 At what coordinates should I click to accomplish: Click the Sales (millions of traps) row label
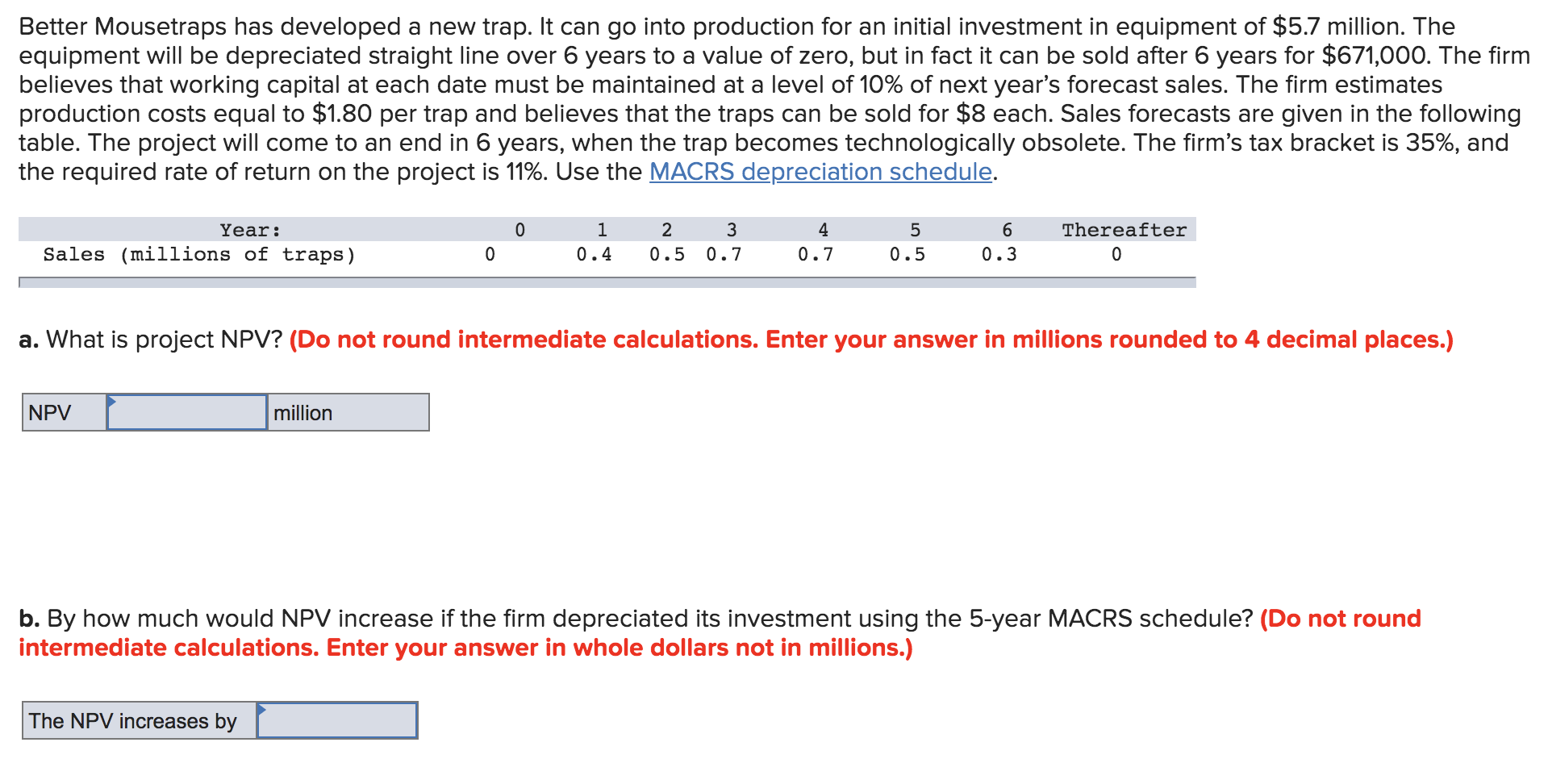click(x=198, y=254)
